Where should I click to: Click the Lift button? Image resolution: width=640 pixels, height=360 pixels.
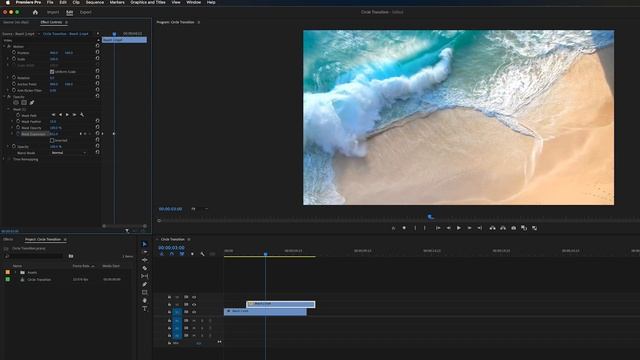[492, 228]
